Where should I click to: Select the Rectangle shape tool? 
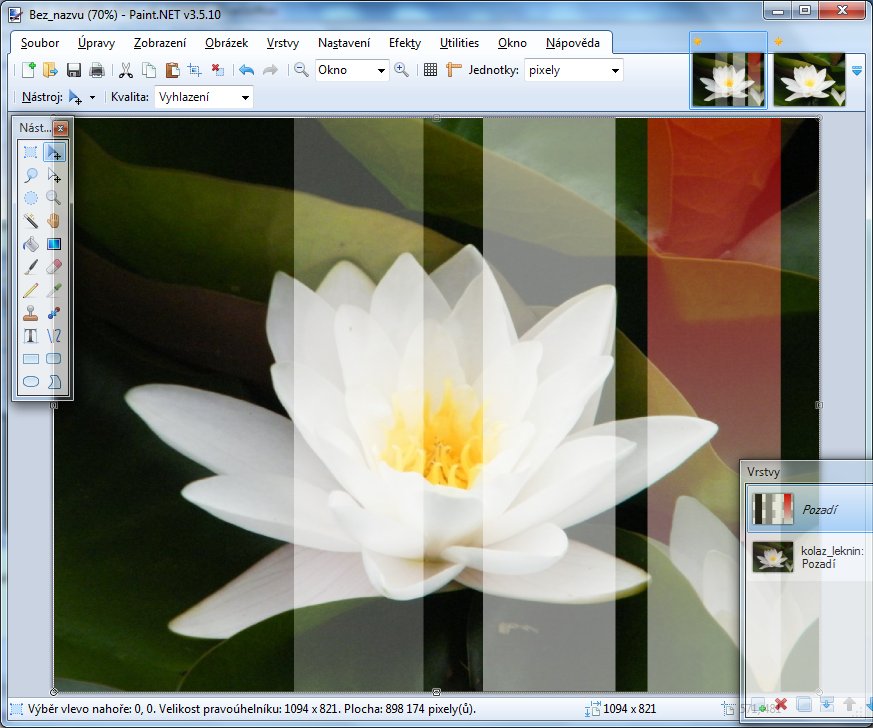point(31,359)
